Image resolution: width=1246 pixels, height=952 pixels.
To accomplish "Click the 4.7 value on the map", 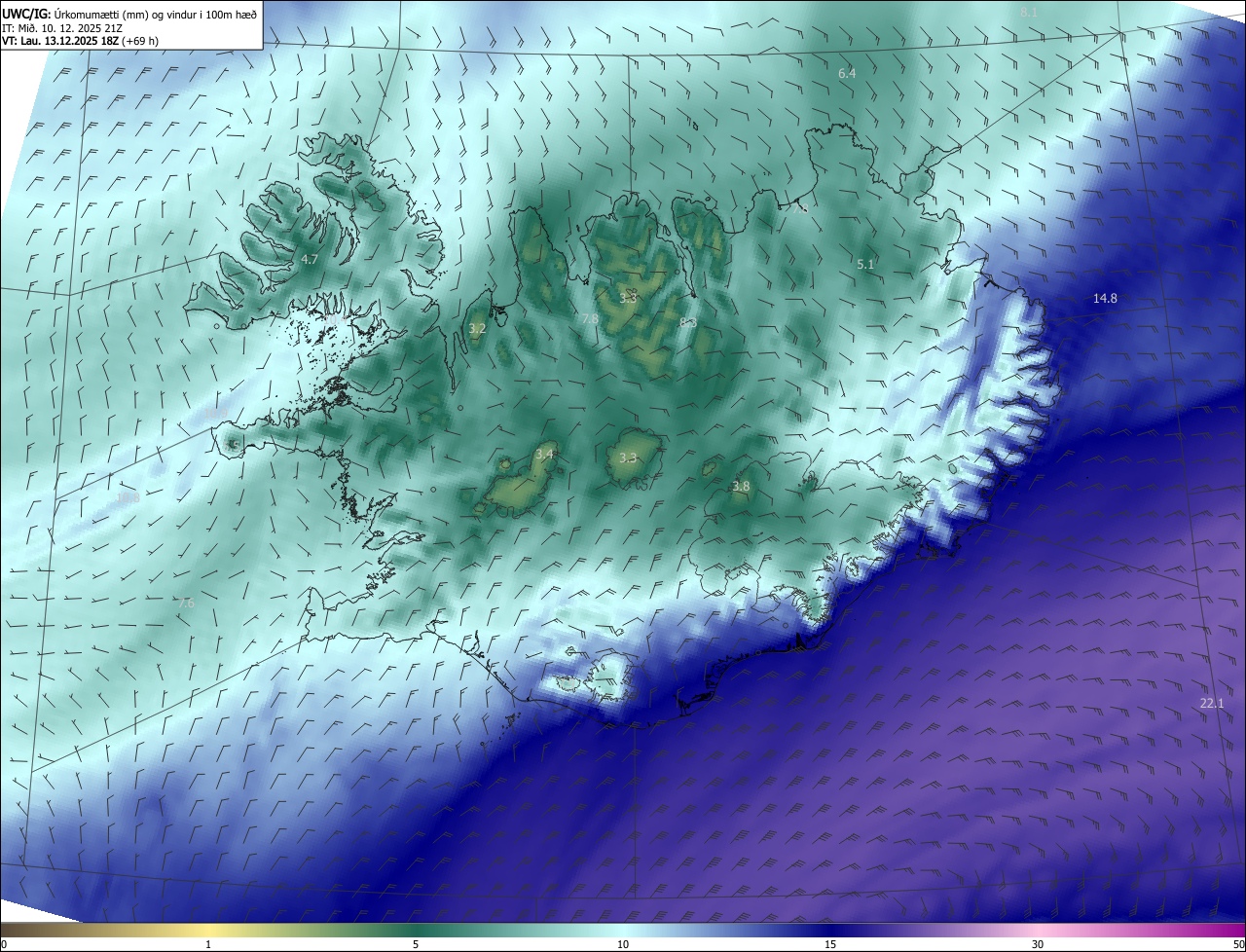I will (310, 260).
